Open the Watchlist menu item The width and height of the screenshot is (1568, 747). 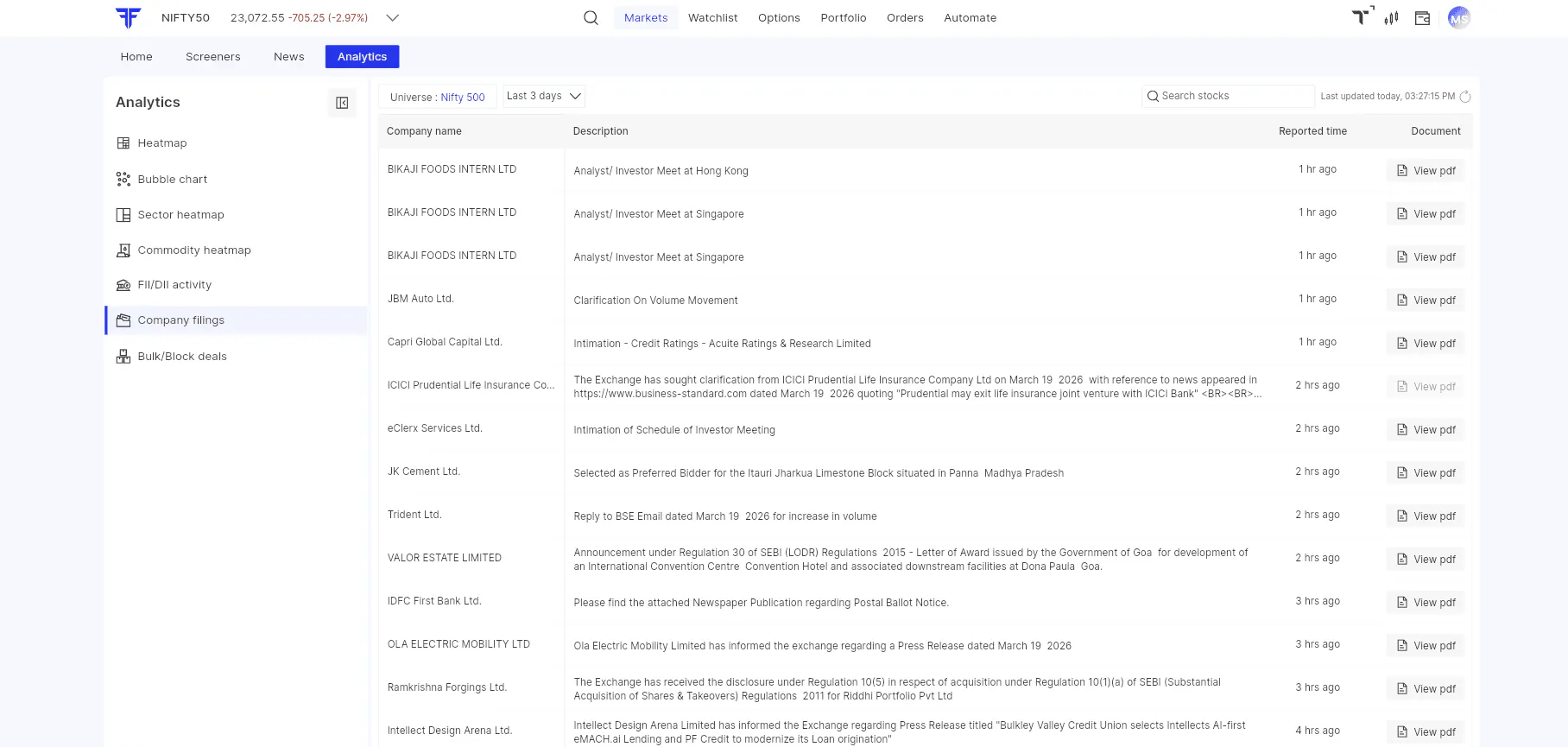712,18
